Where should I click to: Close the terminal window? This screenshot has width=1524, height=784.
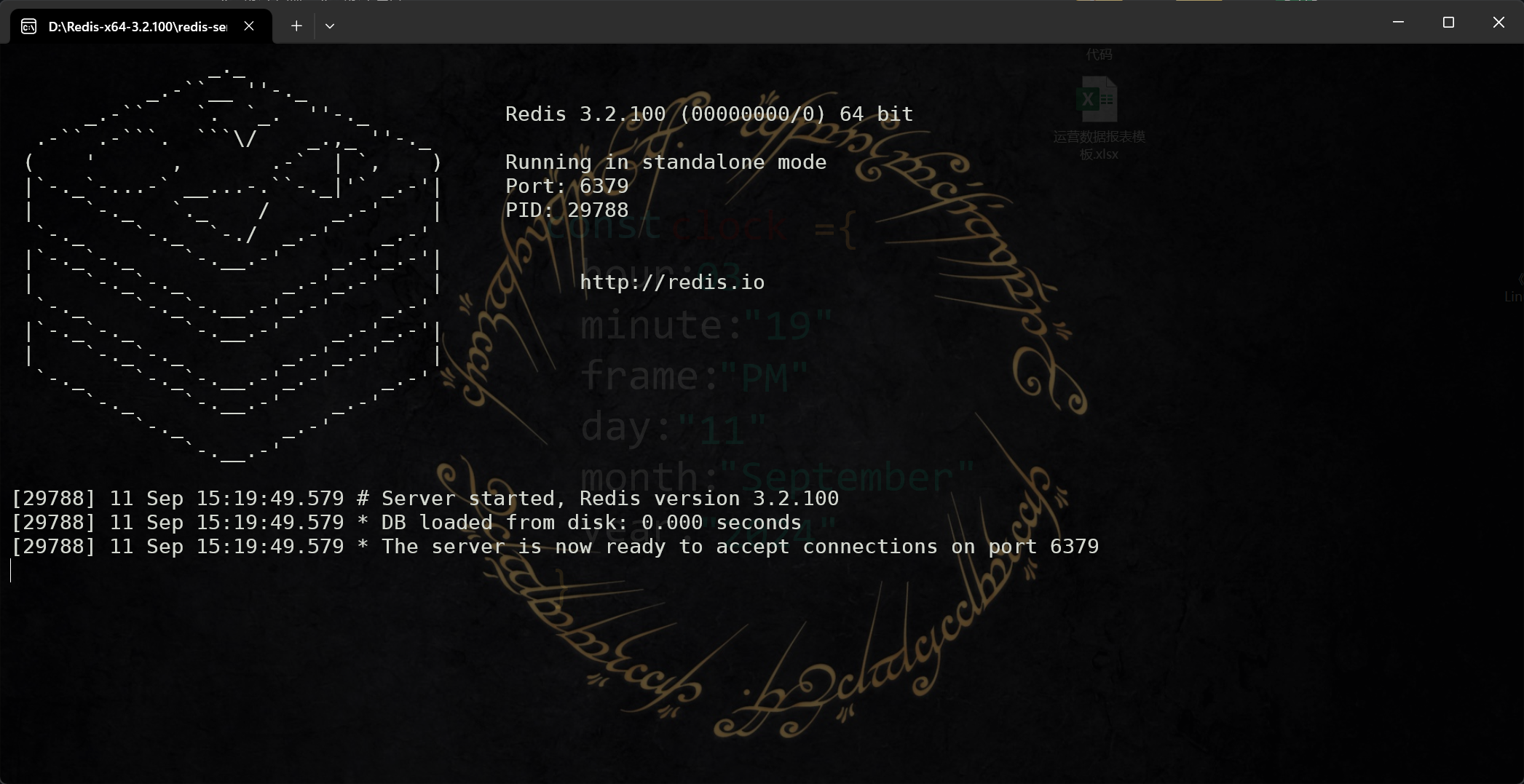tap(1499, 23)
